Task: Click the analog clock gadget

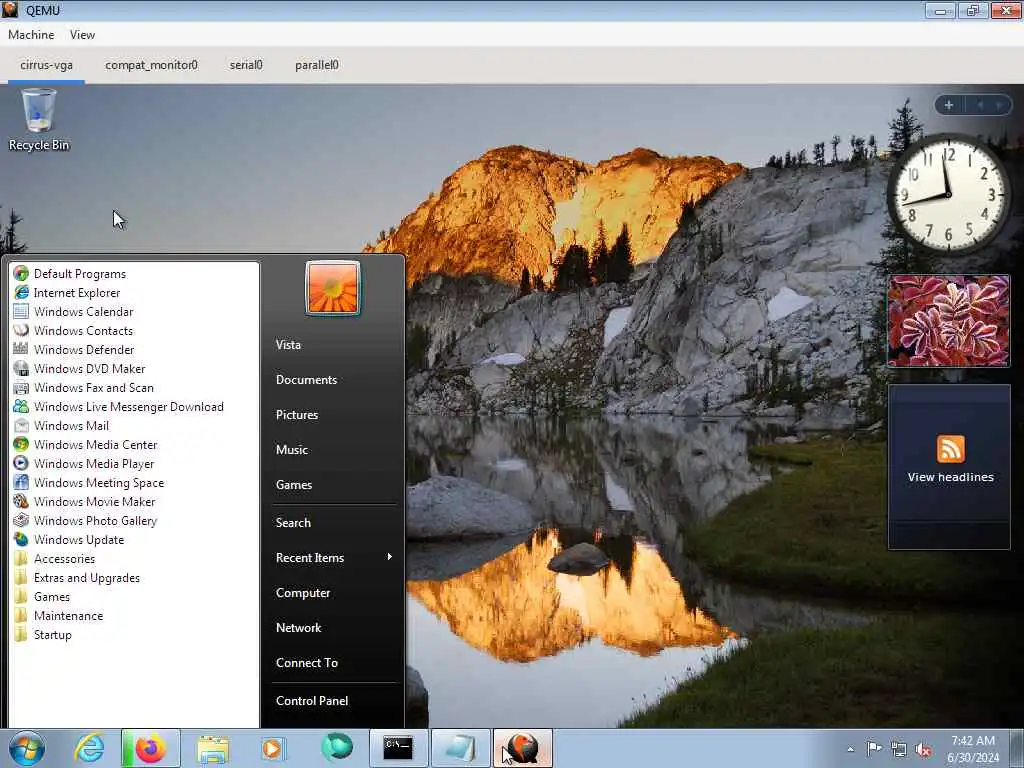Action: pos(948,194)
